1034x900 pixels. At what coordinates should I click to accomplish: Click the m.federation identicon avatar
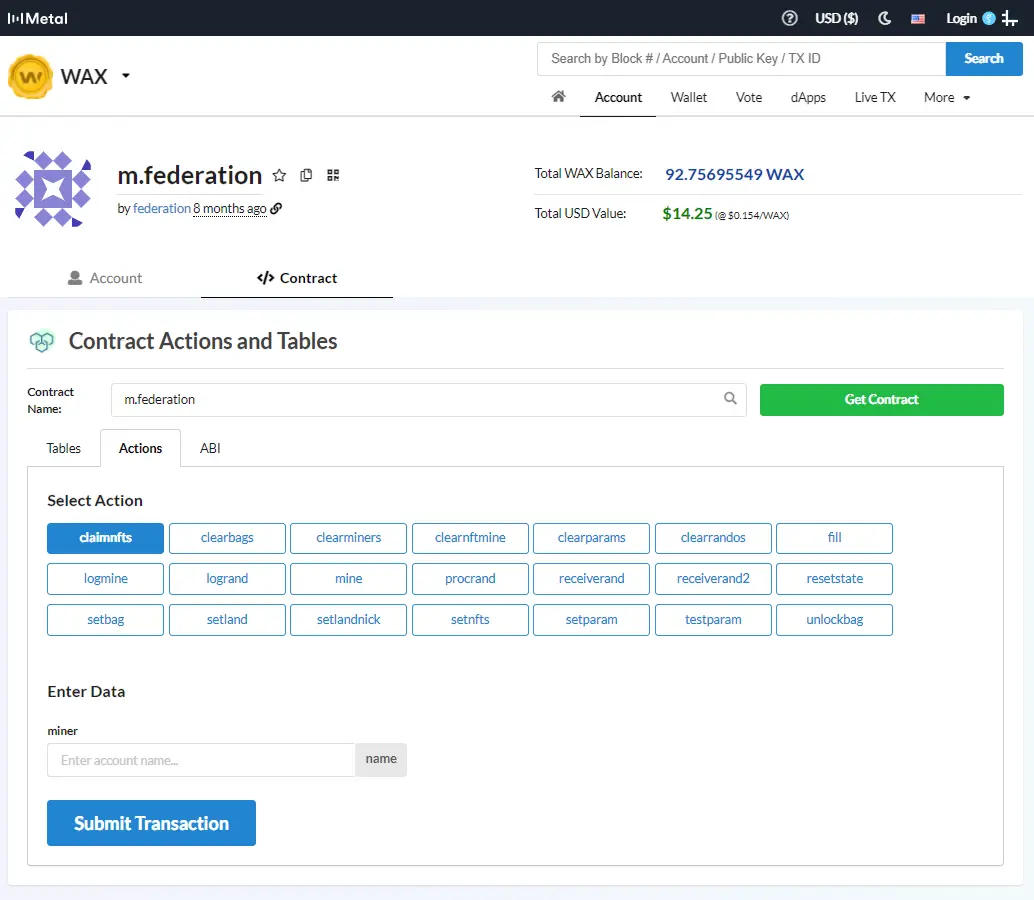pos(53,189)
